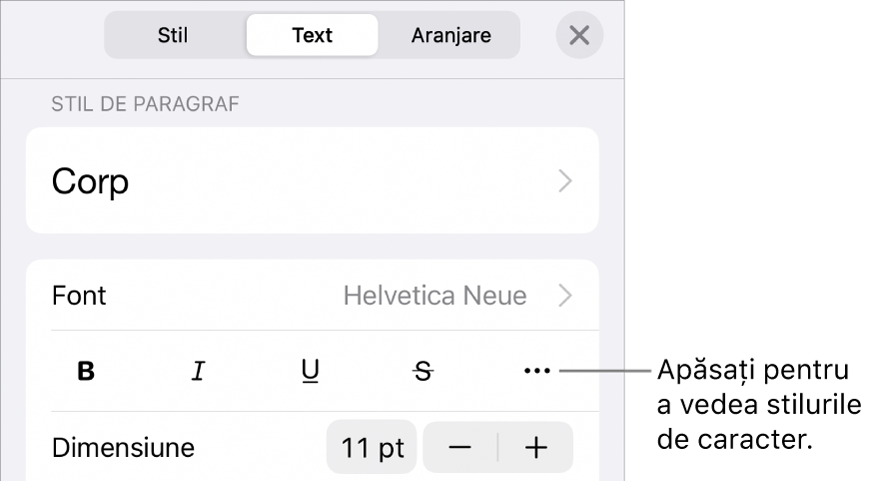Image resolution: width=870 pixels, height=481 pixels.
Task: Toggle strikethrough formatting
Action: click(423, 371)
